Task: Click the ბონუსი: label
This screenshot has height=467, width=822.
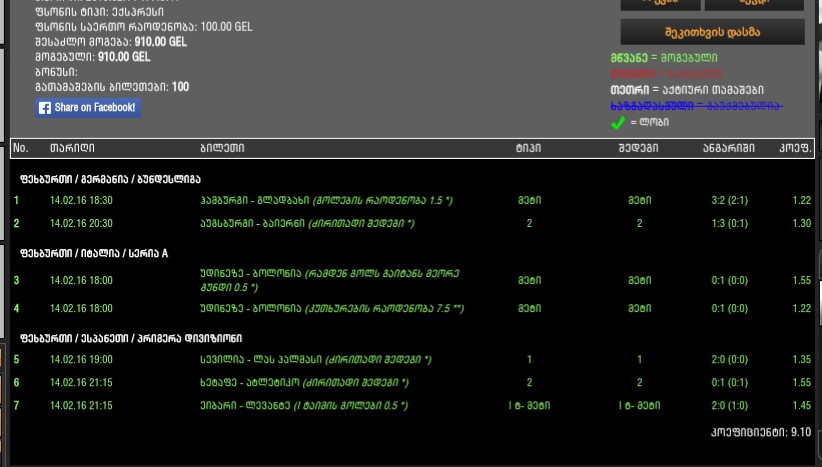Action: pos(56,72)
